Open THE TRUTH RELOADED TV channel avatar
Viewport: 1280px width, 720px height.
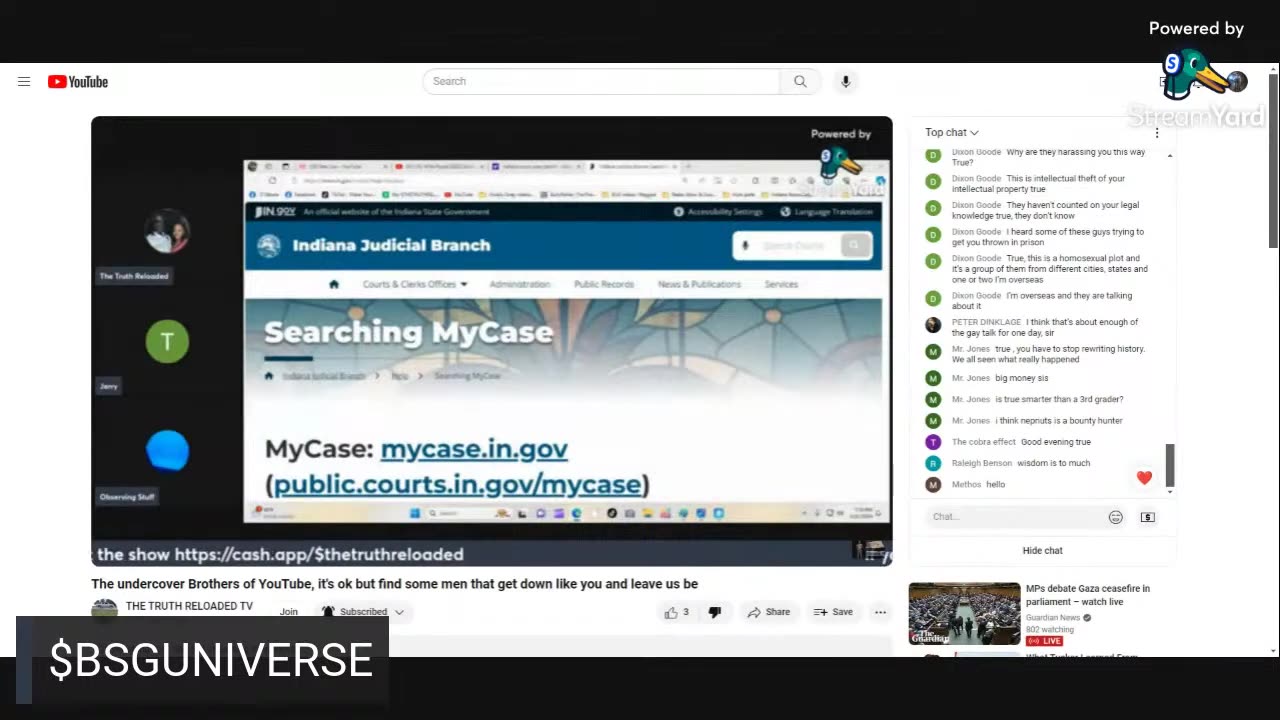[x=104, y=611]
